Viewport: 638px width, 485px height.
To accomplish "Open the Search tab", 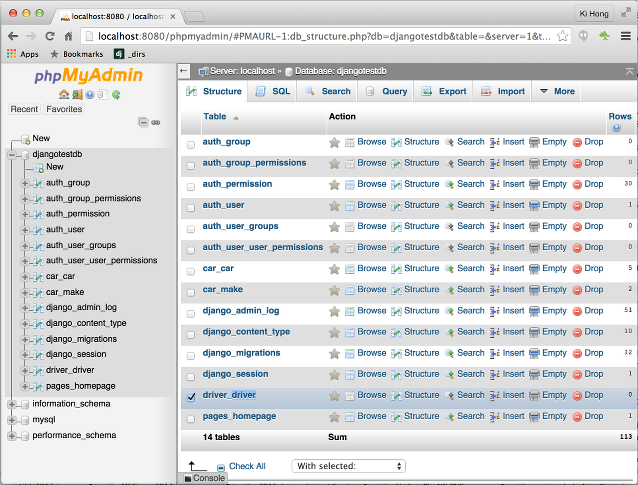I will pyautogui.click(x=327, y=92).
